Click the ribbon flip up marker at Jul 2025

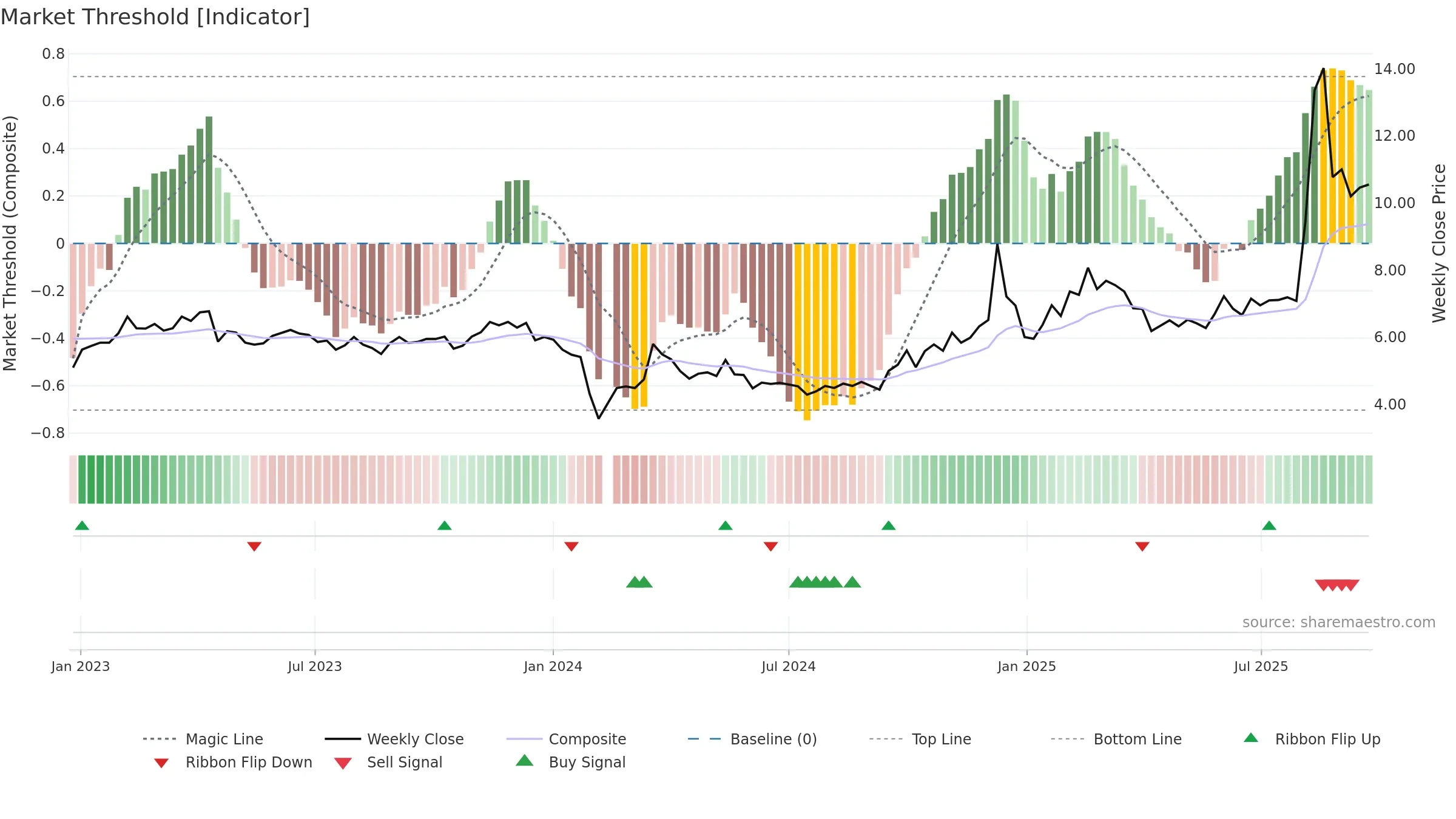[x=1269, y=525]
